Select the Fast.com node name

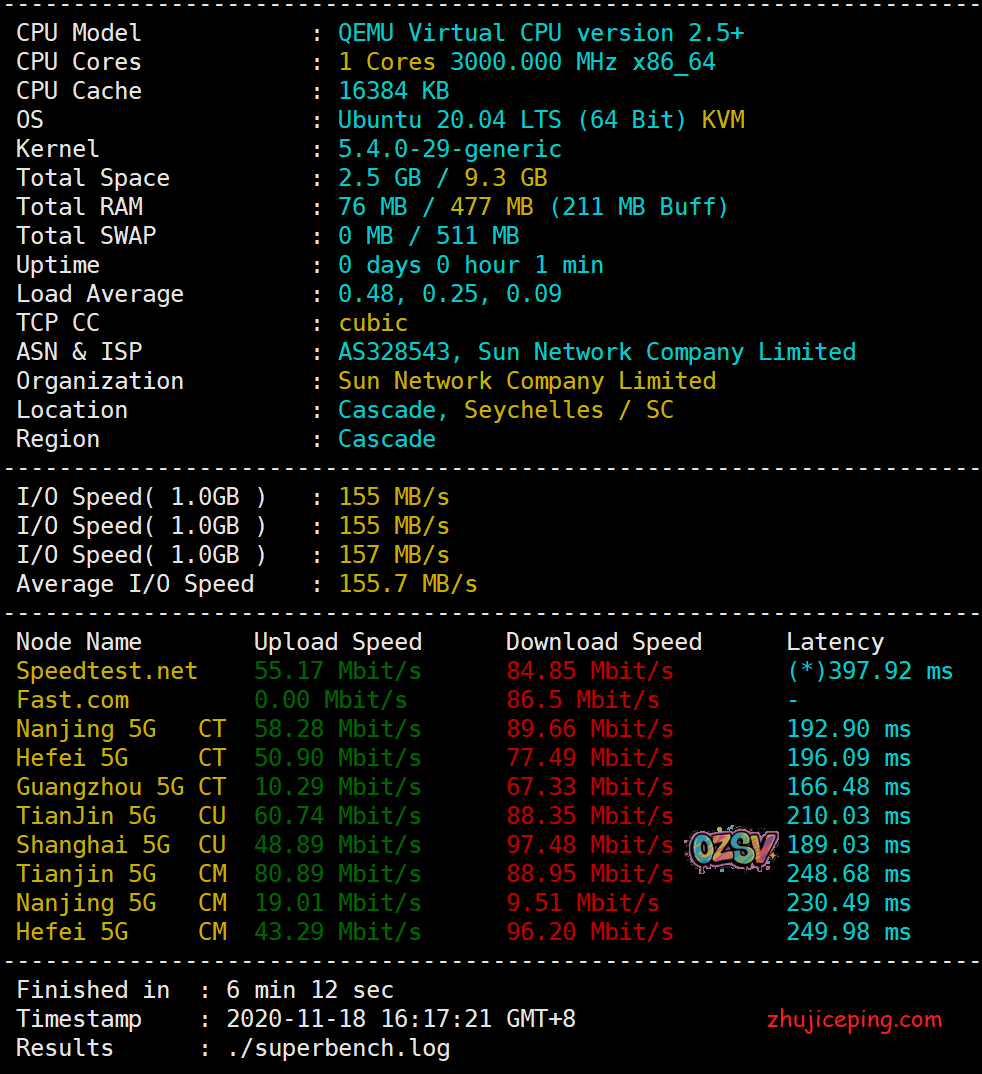(72, 700)
